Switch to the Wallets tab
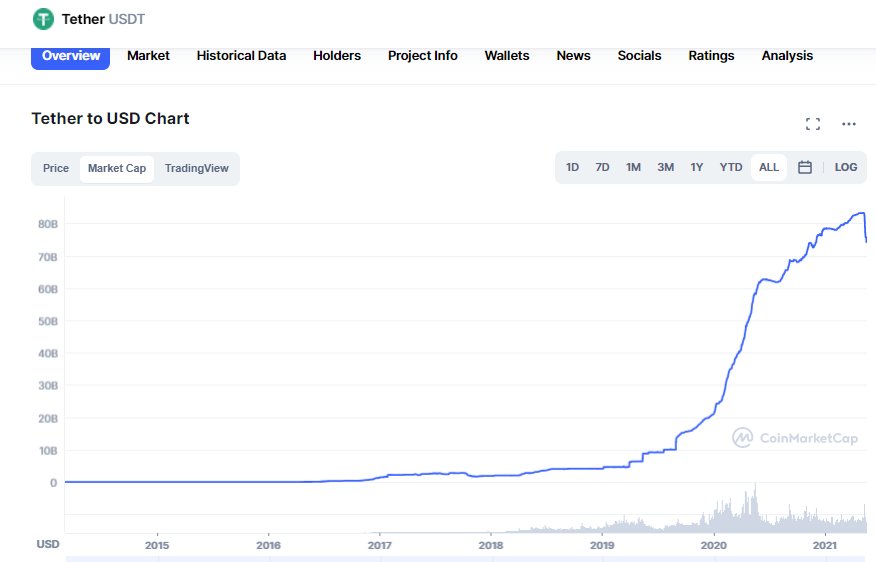This screenshot has width=876, height=562. coord(507,56)
